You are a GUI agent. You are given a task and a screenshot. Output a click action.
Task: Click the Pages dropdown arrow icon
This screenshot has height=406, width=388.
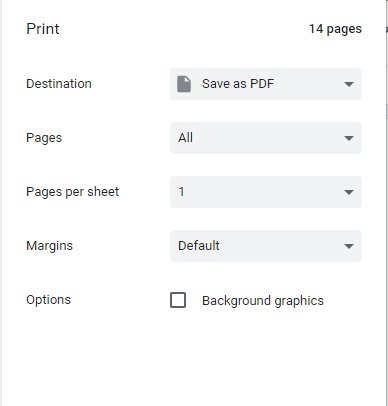pos(349,138)
